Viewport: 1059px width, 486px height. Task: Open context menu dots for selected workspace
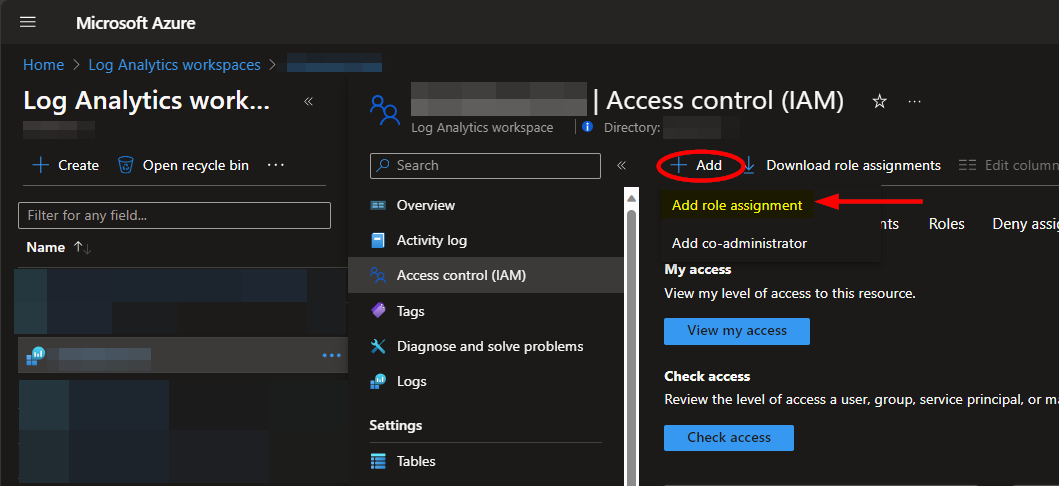pos(332,355)
